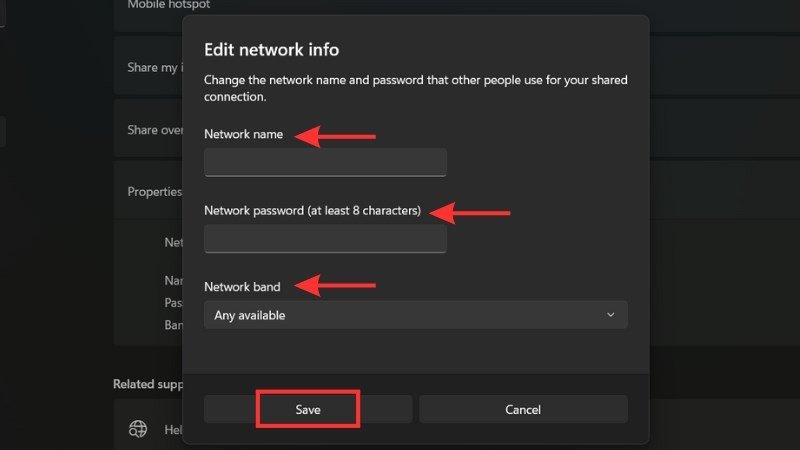Focus the Network name text field

pos(325,162)
